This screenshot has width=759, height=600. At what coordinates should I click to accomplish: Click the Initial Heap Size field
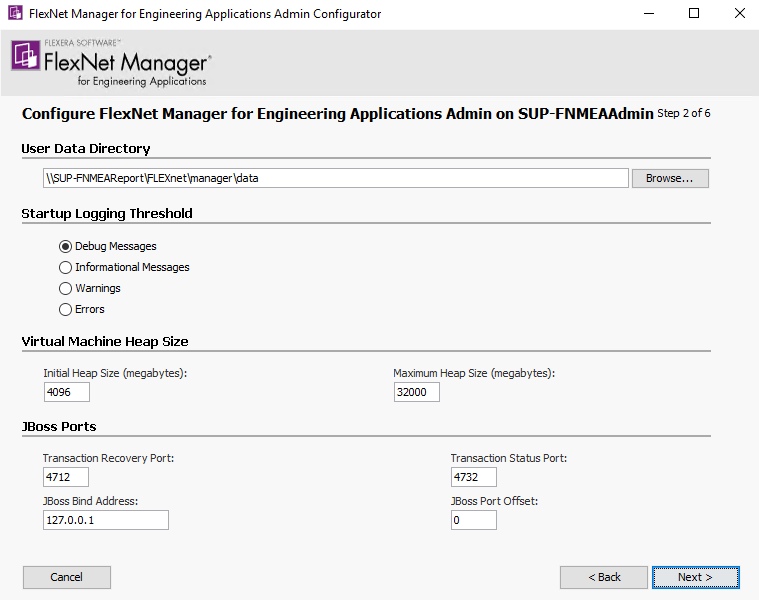tap(67, 392)
